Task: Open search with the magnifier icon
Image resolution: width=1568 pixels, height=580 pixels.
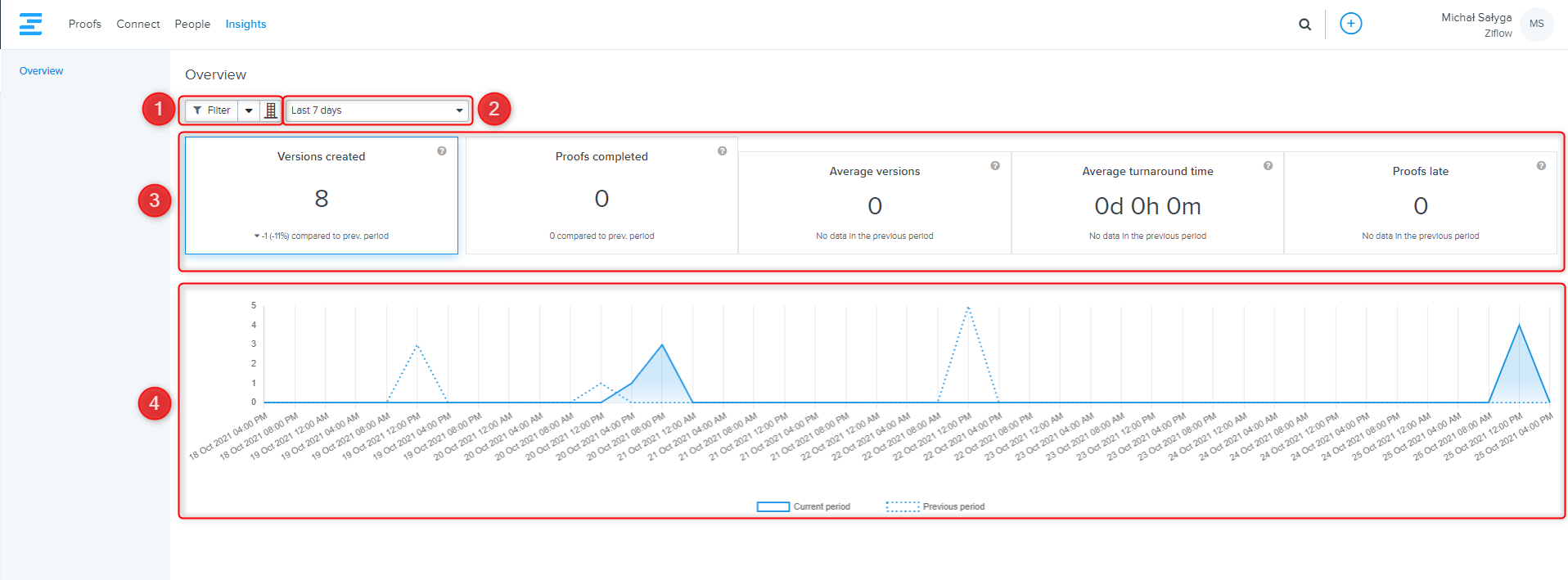Action: pyautogui.click(x=1304, y=25)
